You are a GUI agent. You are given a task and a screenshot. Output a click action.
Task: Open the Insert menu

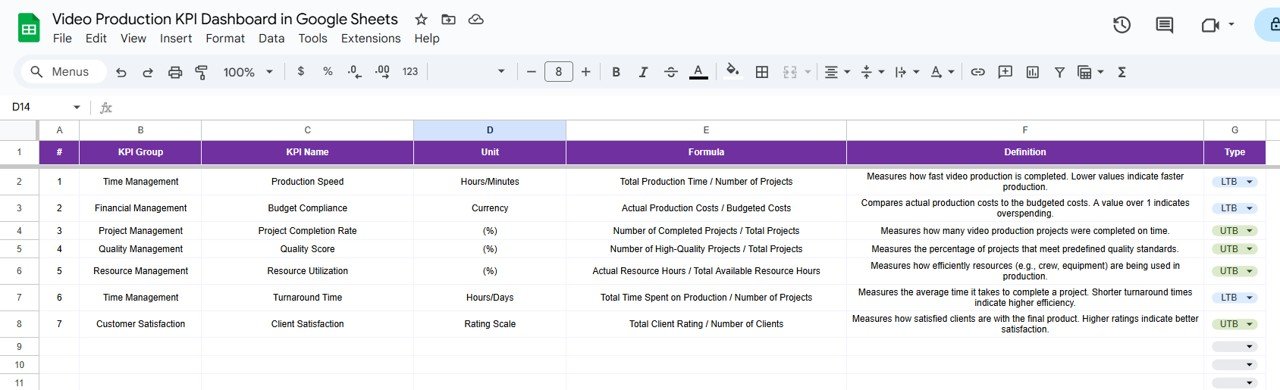(176, 38)
